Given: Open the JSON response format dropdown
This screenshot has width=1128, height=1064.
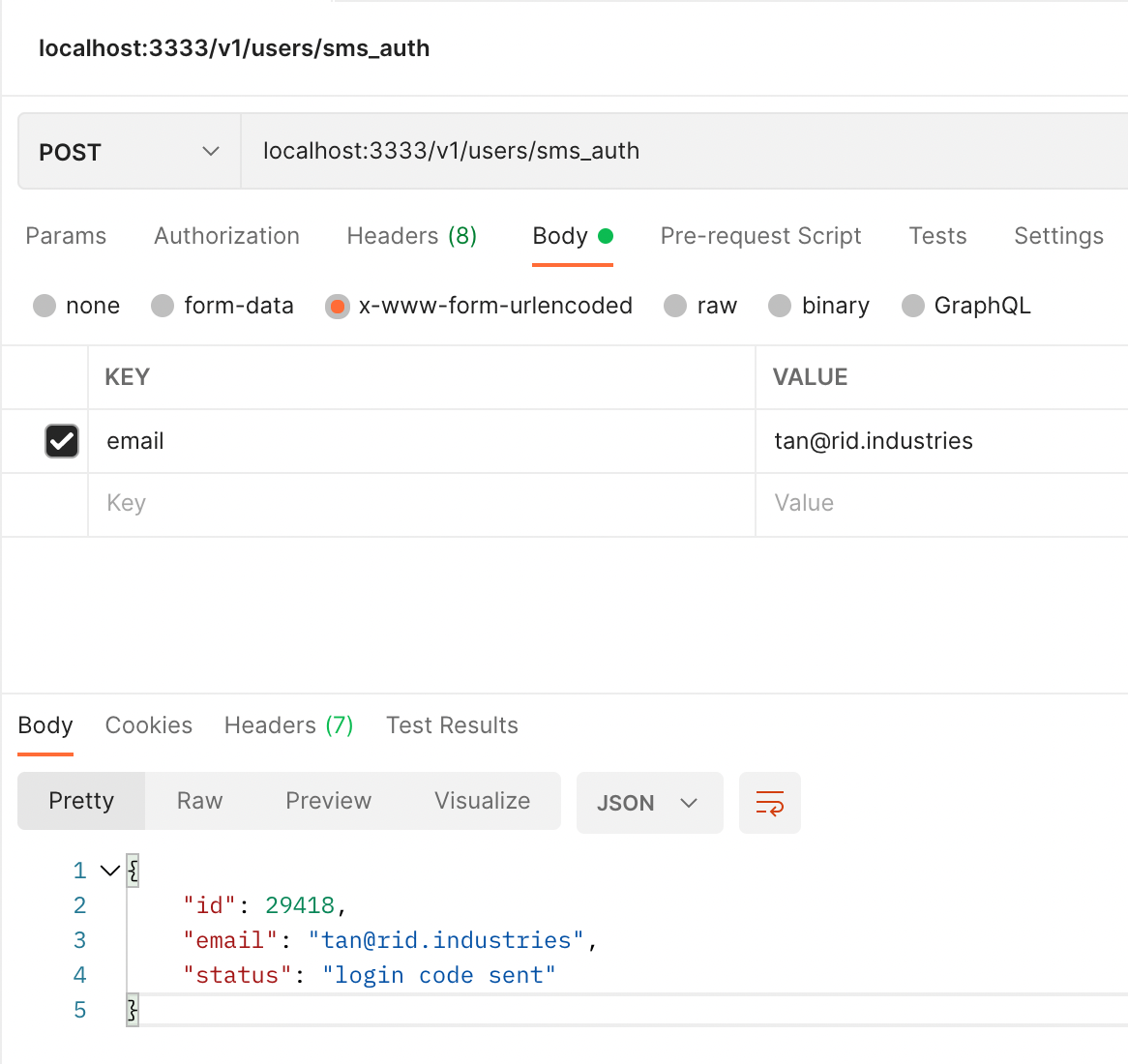Looking at the screenshot, I should click(649, 803).
